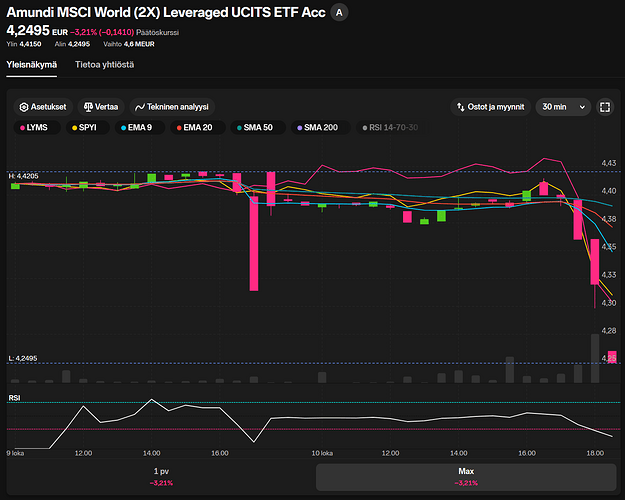This screenshot has width=625, height=500.
Task: Click the up-down arrows icon in Ostot ja myynnit
Action: [461, 107]
